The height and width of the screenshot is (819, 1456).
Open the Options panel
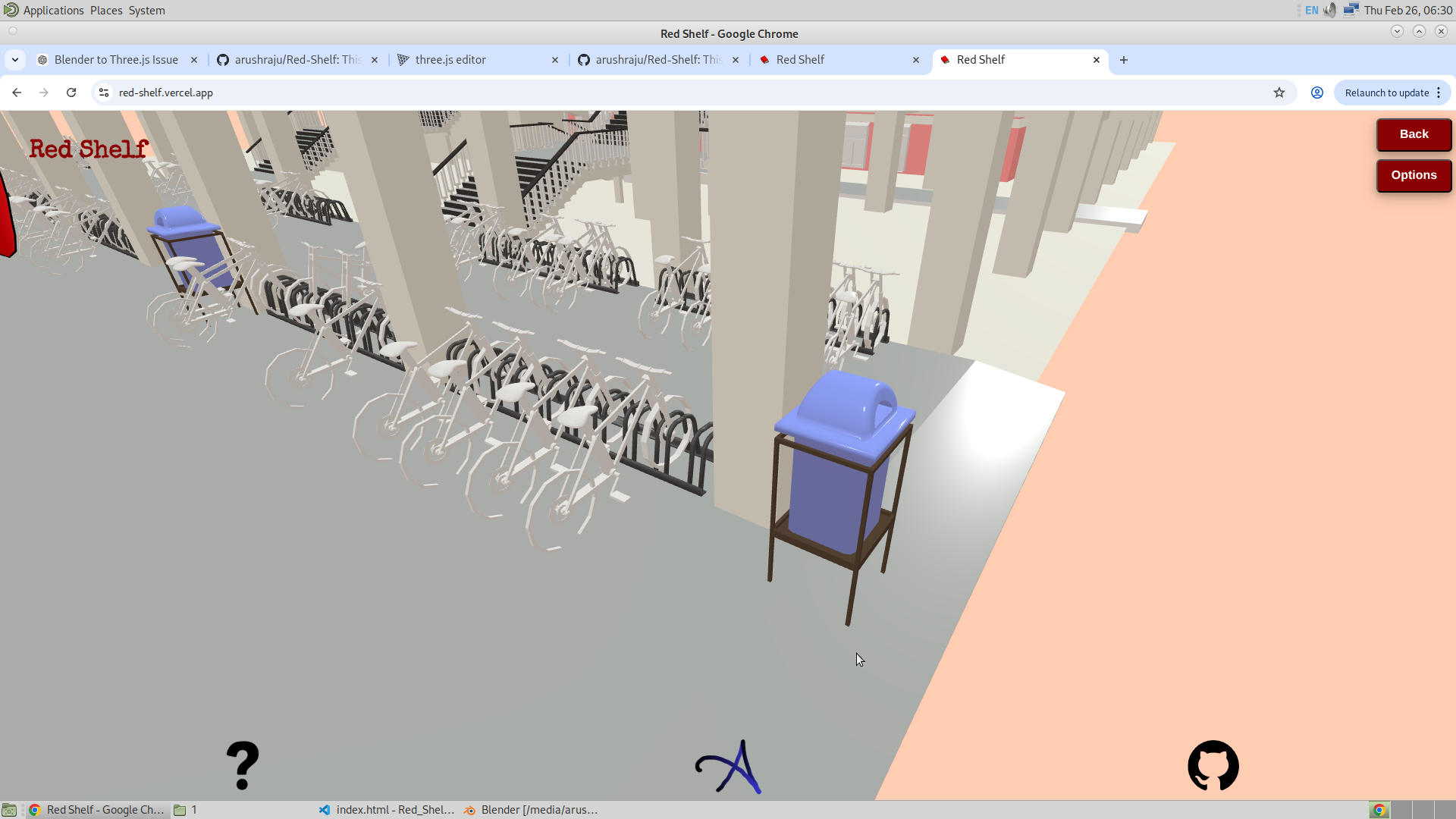(1414, 175)
